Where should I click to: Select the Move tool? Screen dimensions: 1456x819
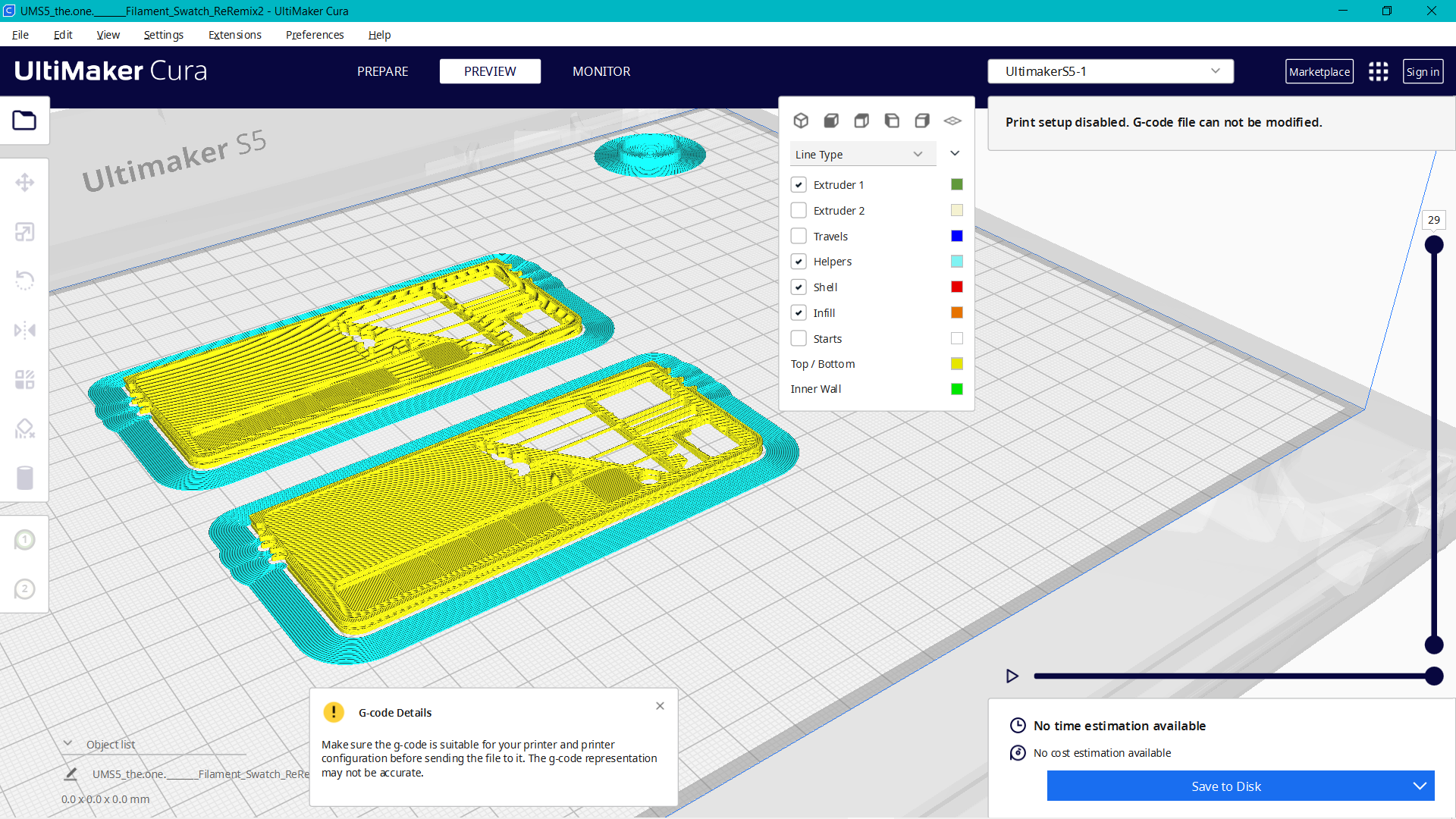pyautogui.click(x=24, y=183)
